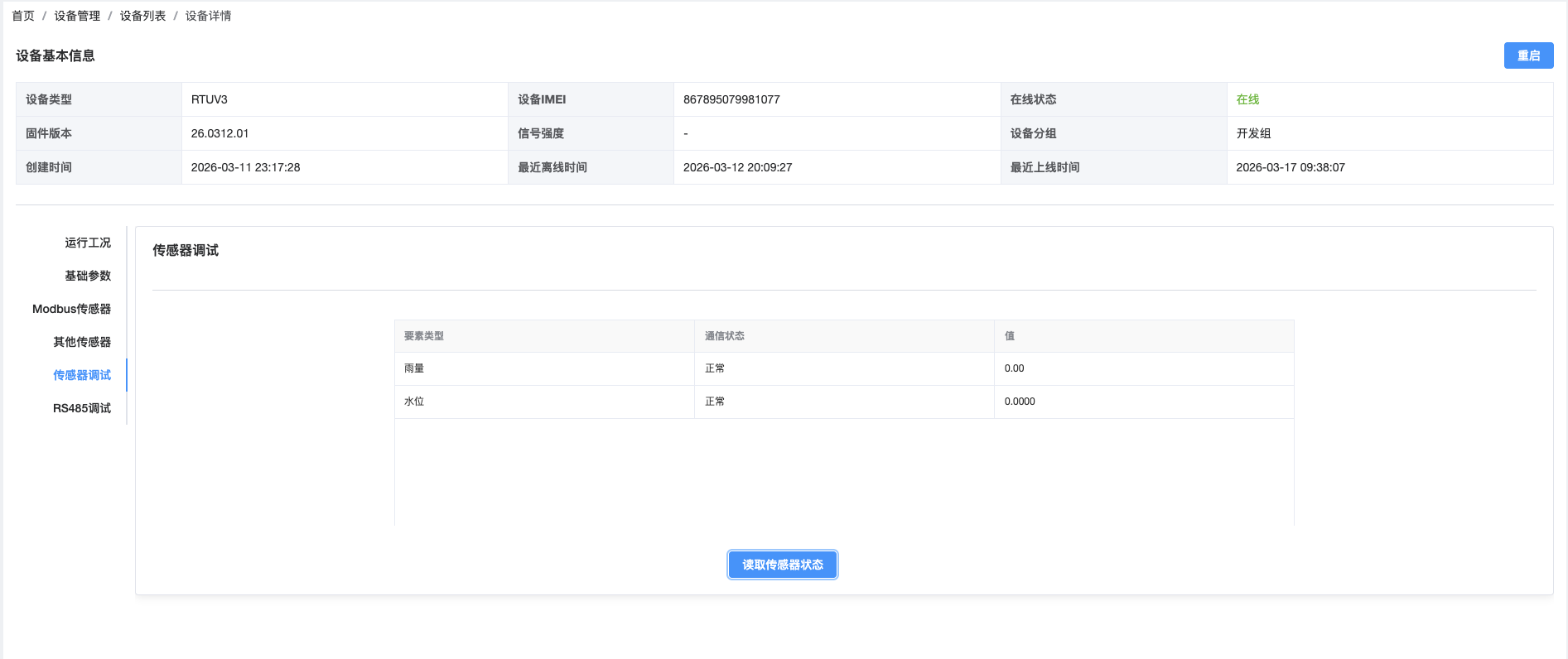Select the Modbus传感器 tab

(71, 309)
